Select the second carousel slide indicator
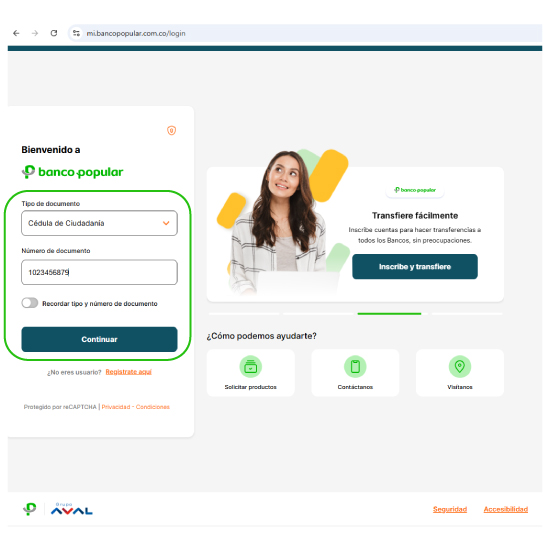 318,314
